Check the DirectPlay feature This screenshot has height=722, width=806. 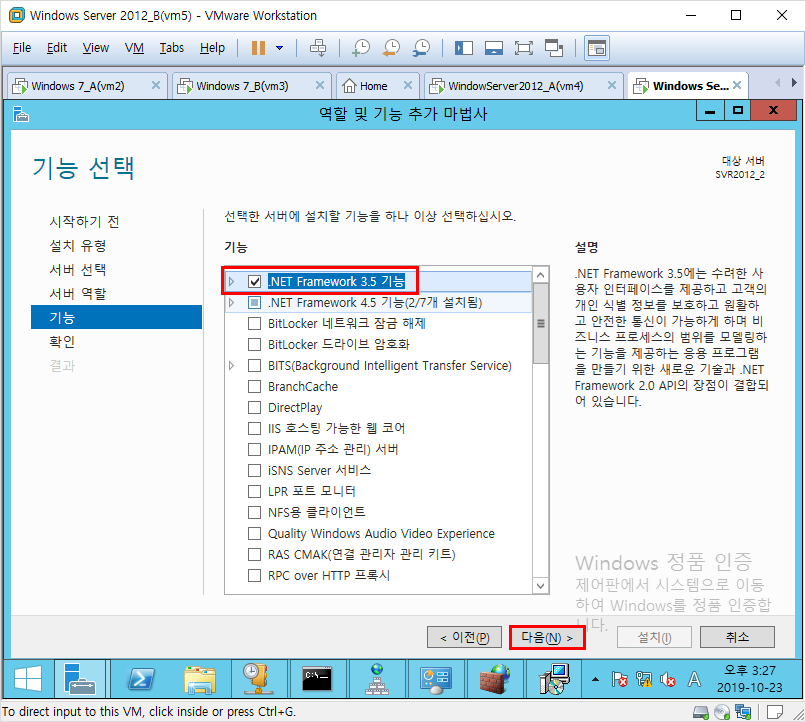point(254,408)
